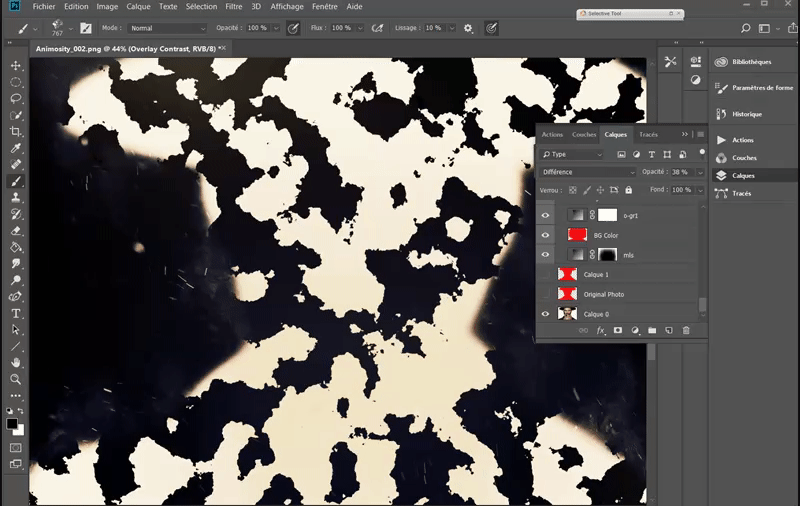The width and height of the screenshot is (800, 506).
Task: Expand the brush Opacité 100 % dropdown
Action: tap(276, 28)
